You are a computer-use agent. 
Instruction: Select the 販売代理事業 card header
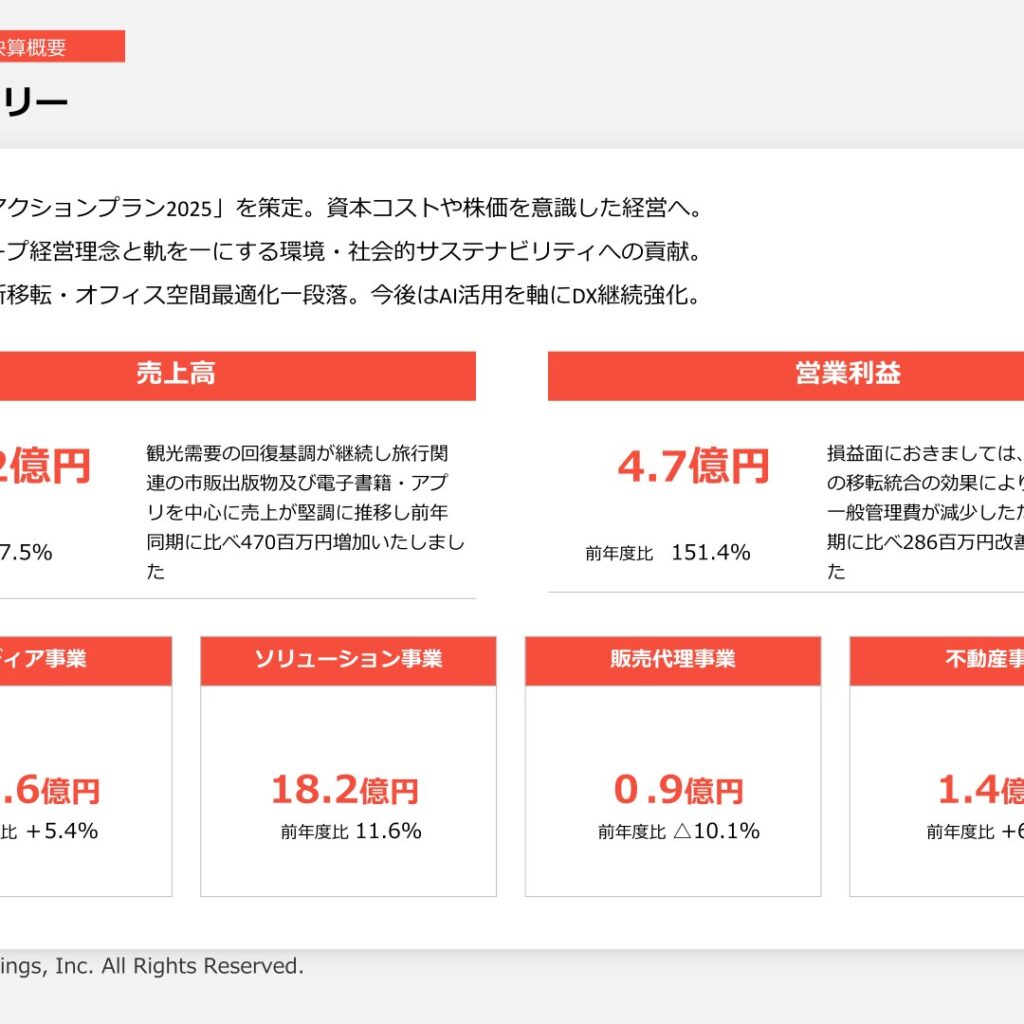tap(673, 660)
